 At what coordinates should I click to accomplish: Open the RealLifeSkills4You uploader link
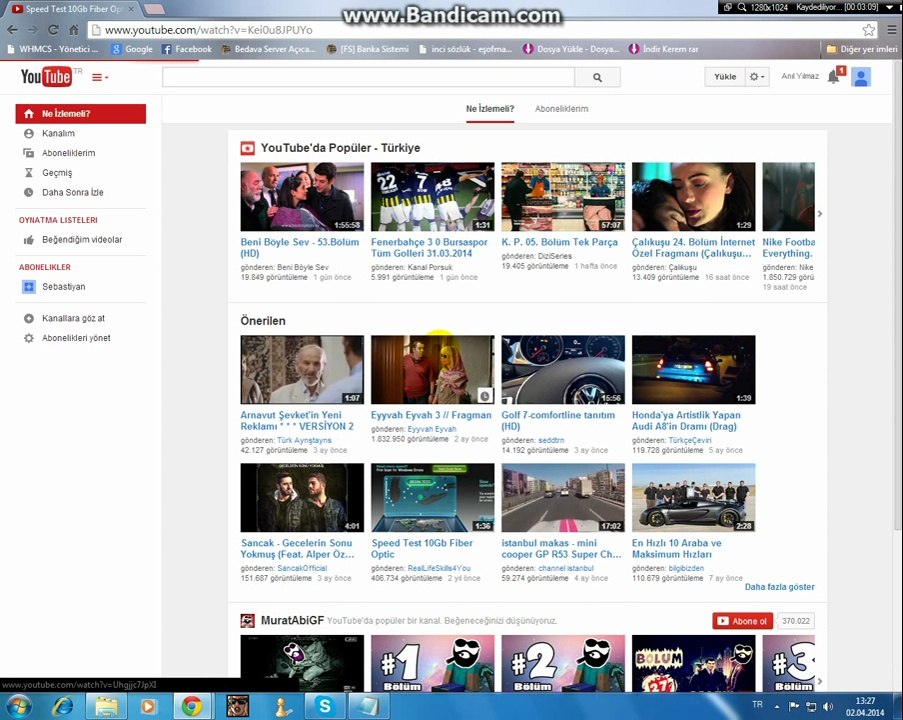(439, 568)
